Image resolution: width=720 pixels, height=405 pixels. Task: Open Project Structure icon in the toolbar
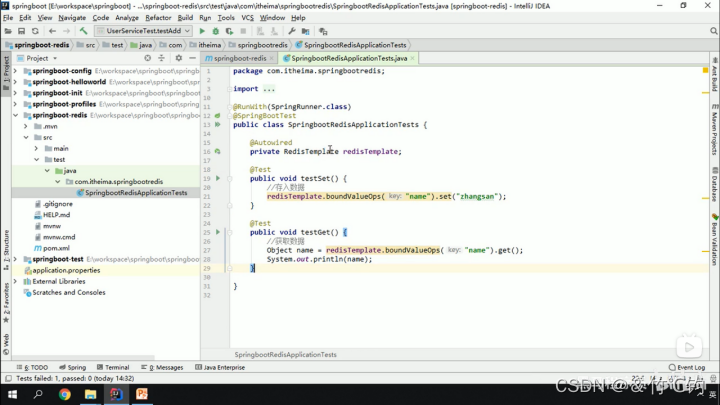coord(305,31)
